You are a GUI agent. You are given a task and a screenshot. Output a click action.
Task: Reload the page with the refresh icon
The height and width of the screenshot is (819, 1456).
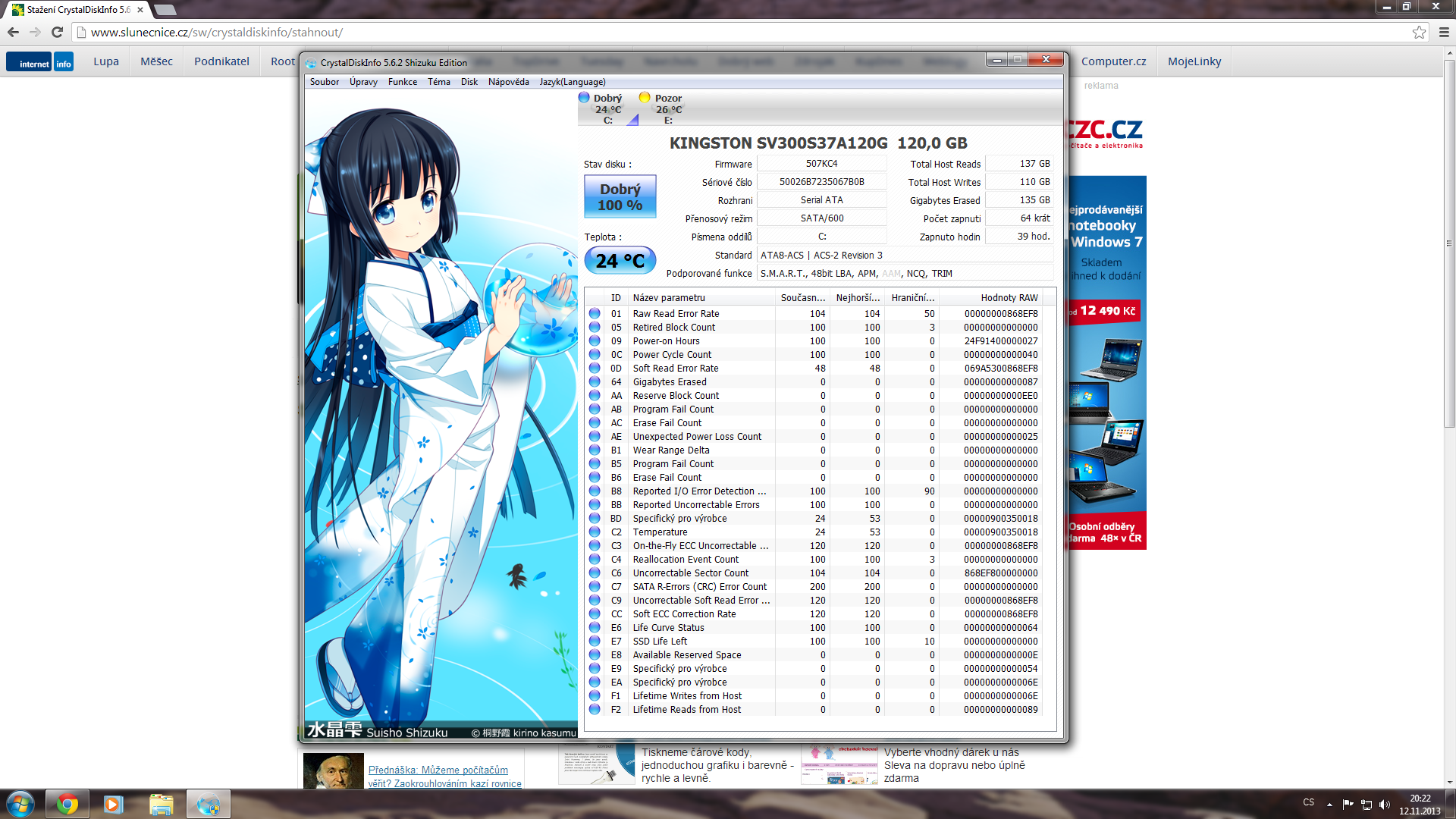point(57,32)
